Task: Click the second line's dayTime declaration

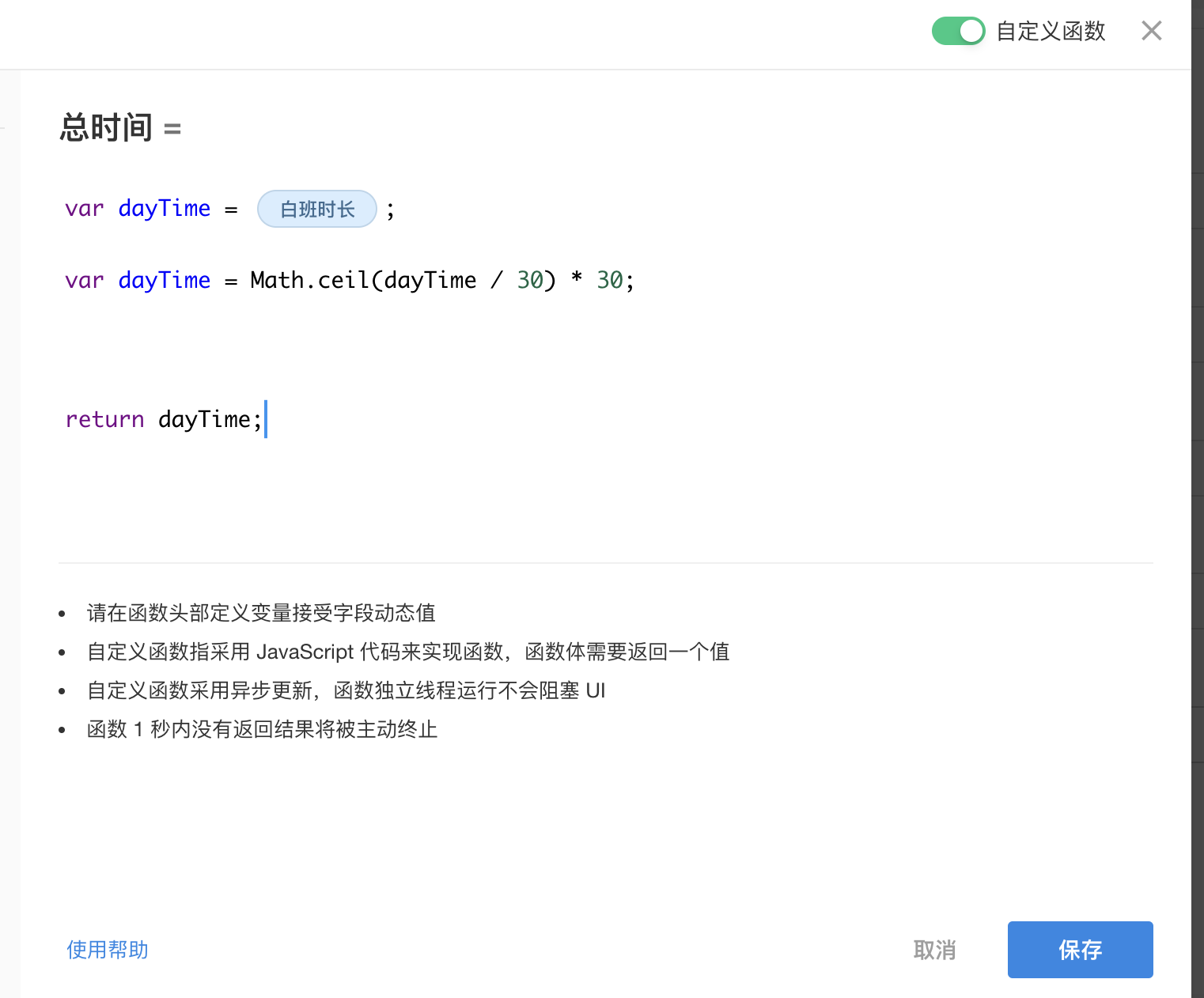Action: (165, 281)
